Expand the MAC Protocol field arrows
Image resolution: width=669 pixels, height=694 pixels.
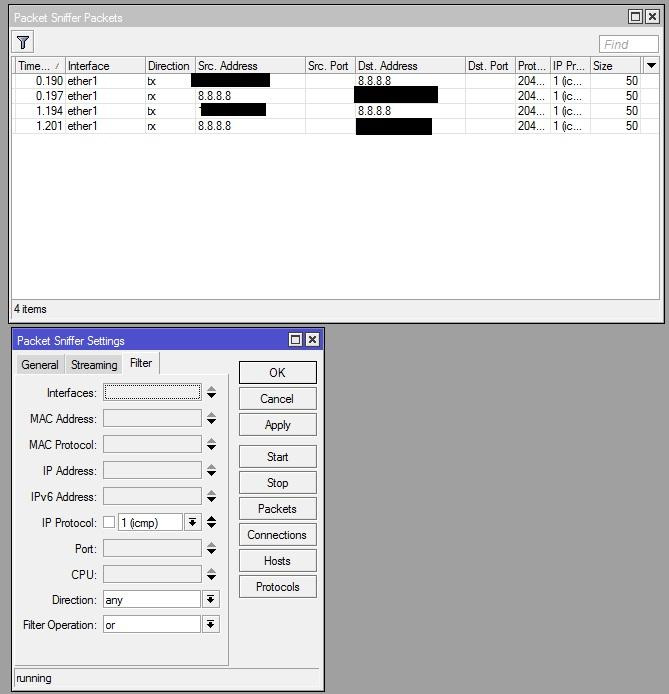click(211, 444)
